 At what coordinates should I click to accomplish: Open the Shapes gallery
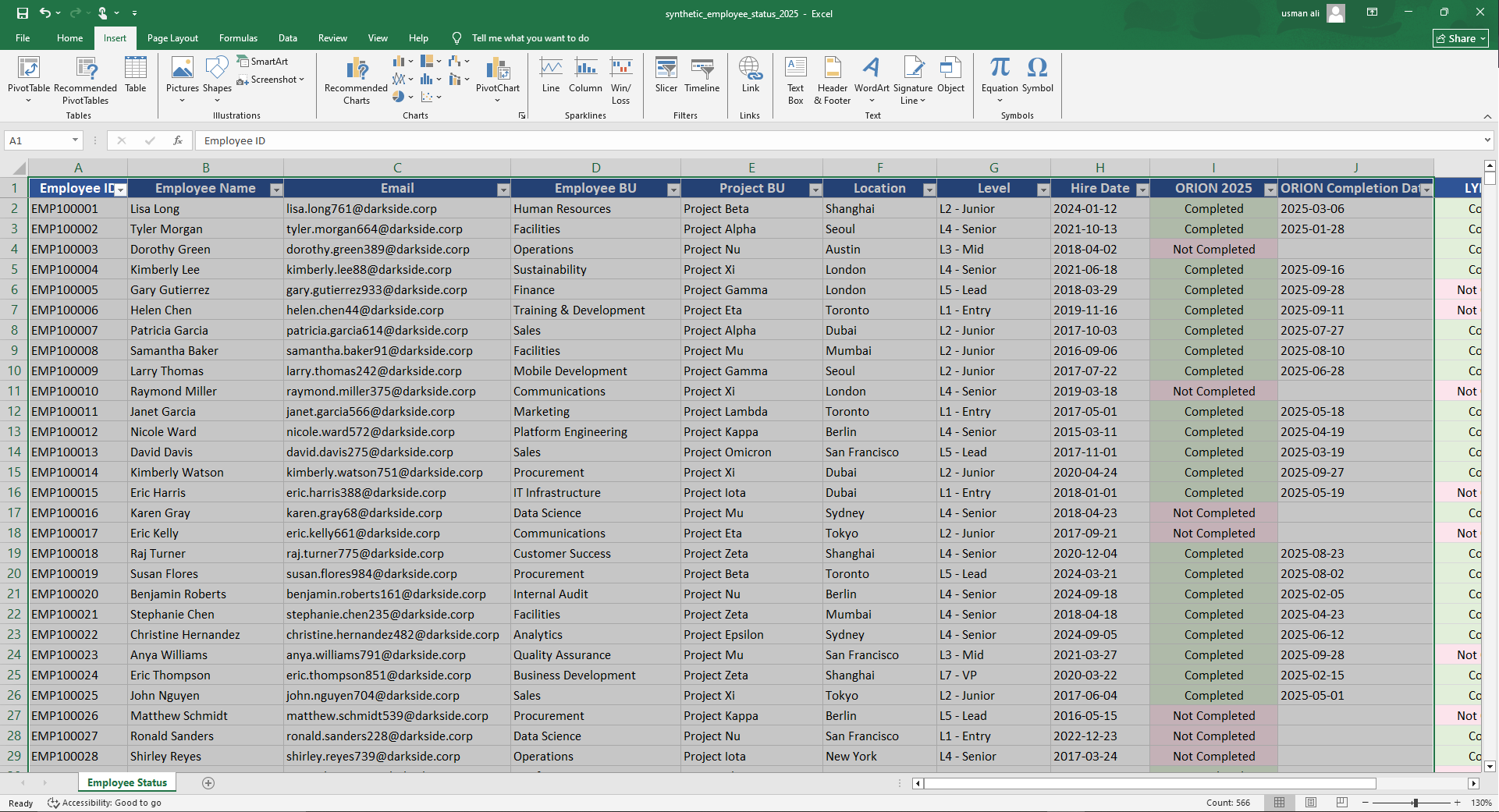tap(217, 80)
